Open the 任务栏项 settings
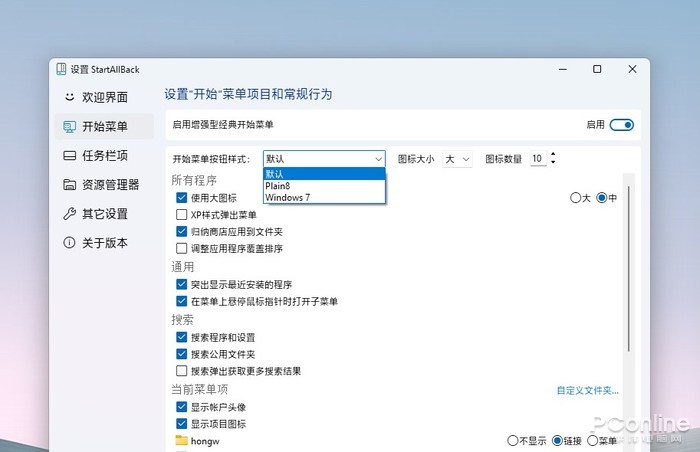Screen dimensions: 700x452 pos(104,155)
